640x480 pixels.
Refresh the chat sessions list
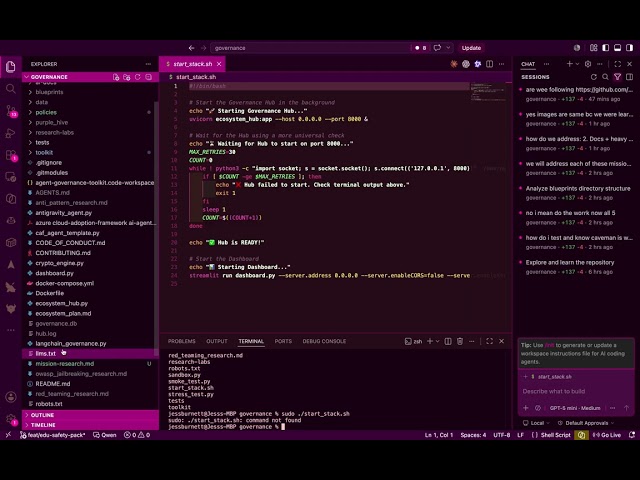tap(593, 77)
